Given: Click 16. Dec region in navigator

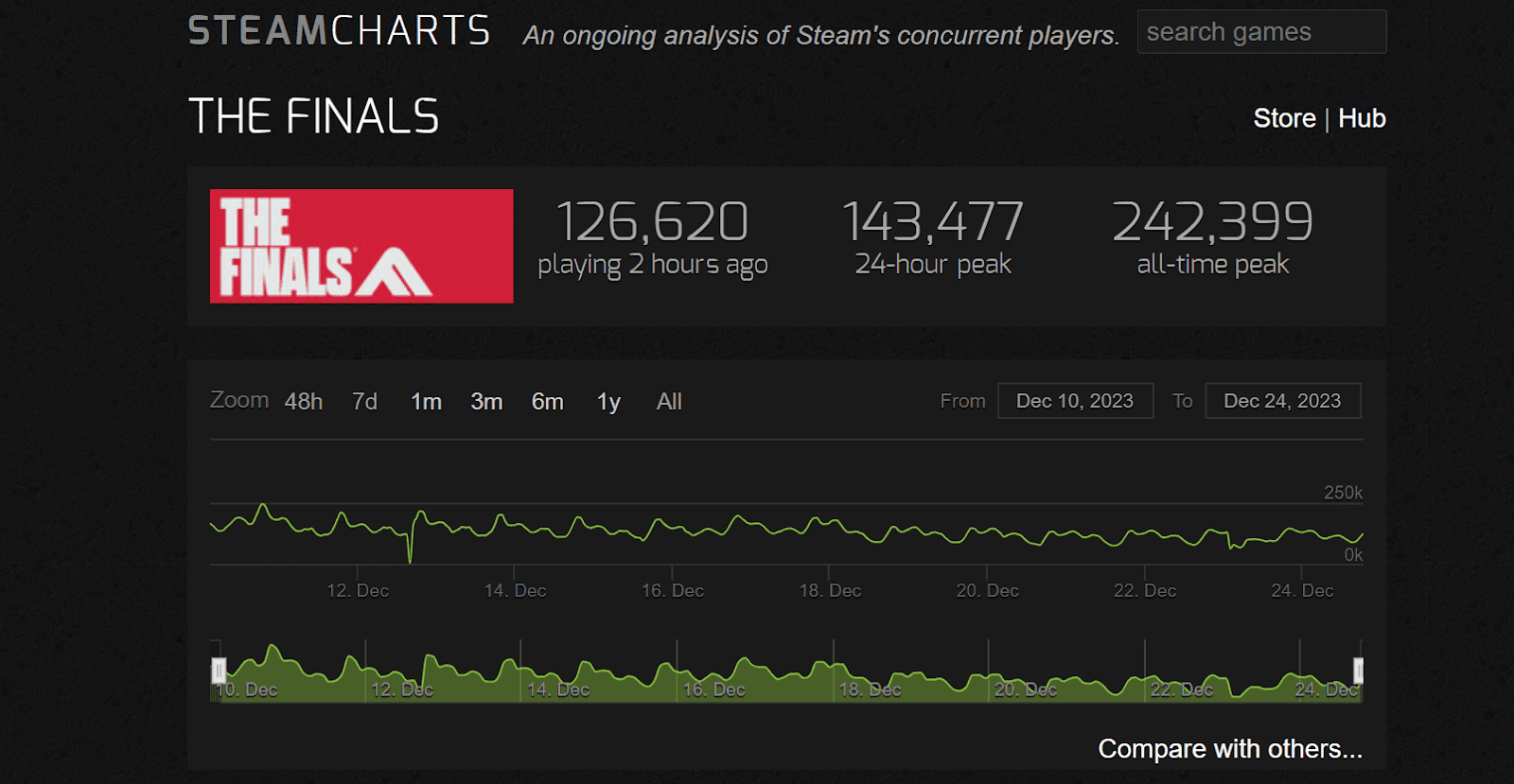Looking at the screenshot, I should click(x=714, y=688).
